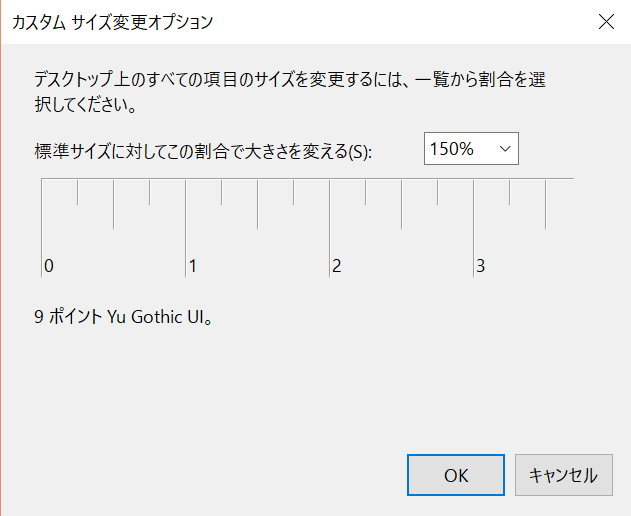Click the half tick between 0 and 1
Image resolution: width=631 pixels, height=516 pixels.
[114, 203]
